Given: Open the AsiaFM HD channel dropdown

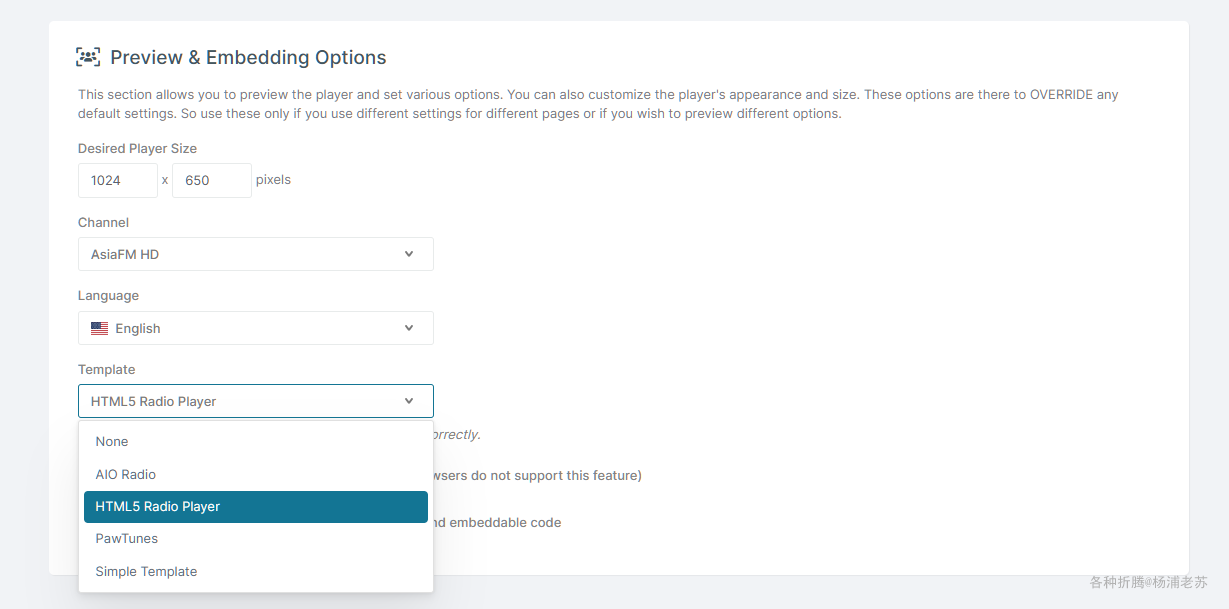Looking at the screenshot, I should (255, 254).
